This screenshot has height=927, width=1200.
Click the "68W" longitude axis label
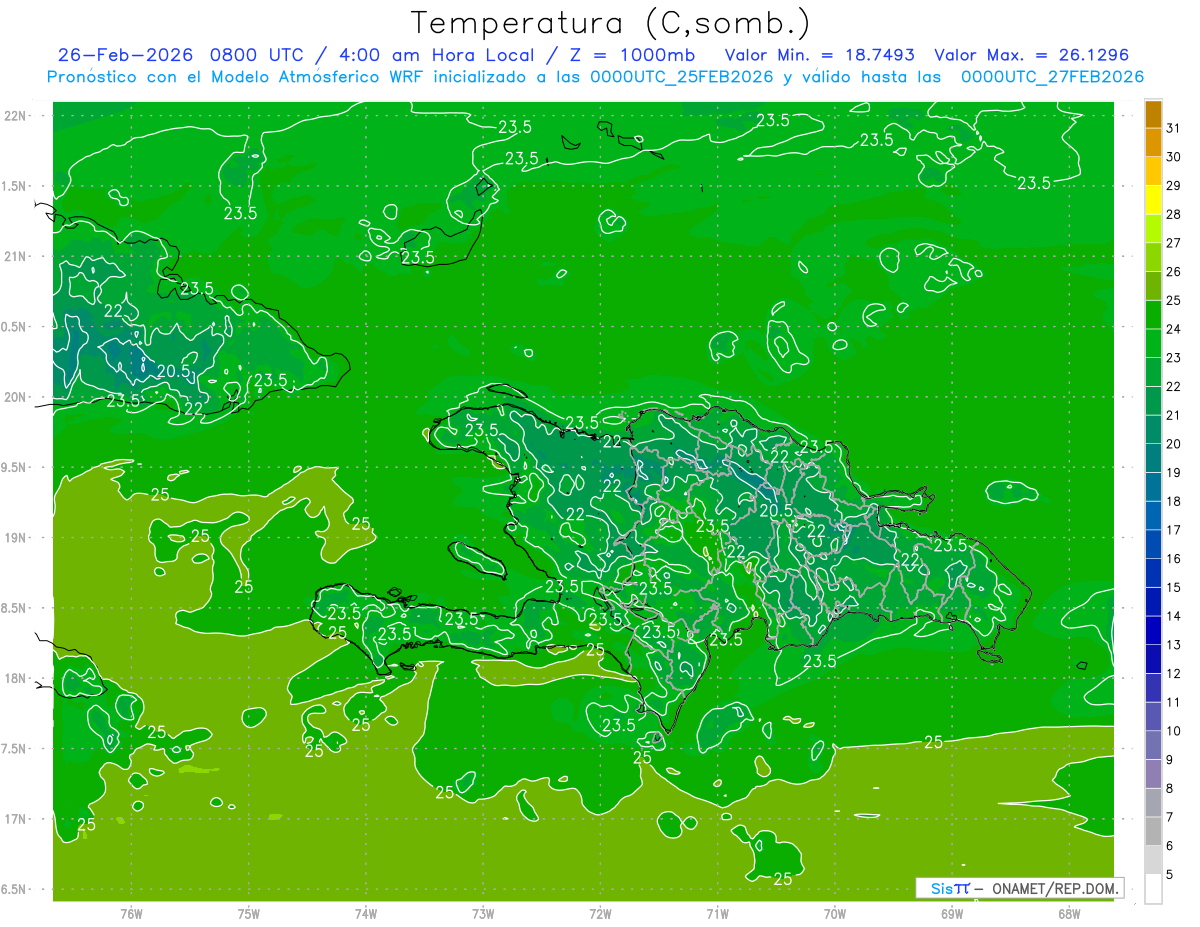point(1069,913)
